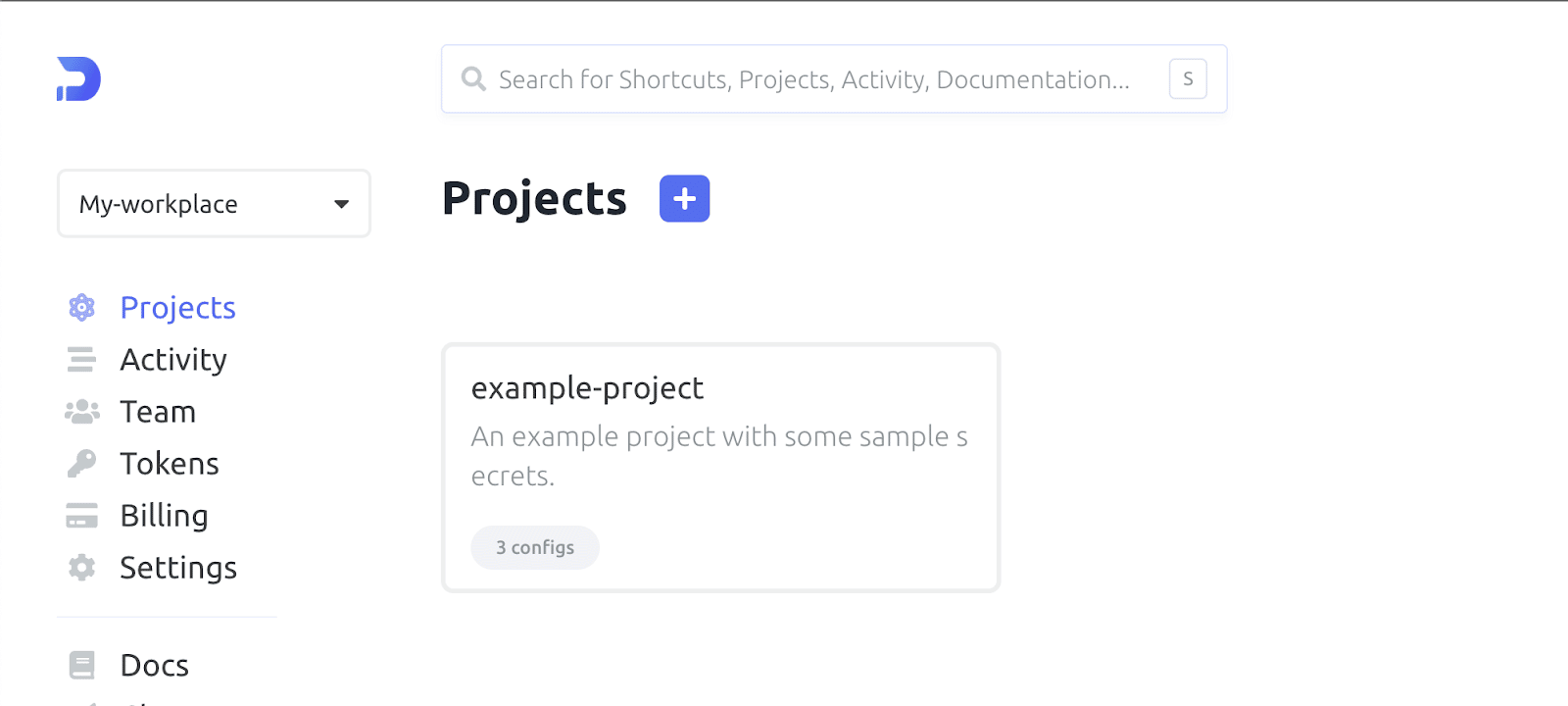Click the Billing card icon
Image resolution: width=1568 pixels, height=706 pixels.
[82, 515]
